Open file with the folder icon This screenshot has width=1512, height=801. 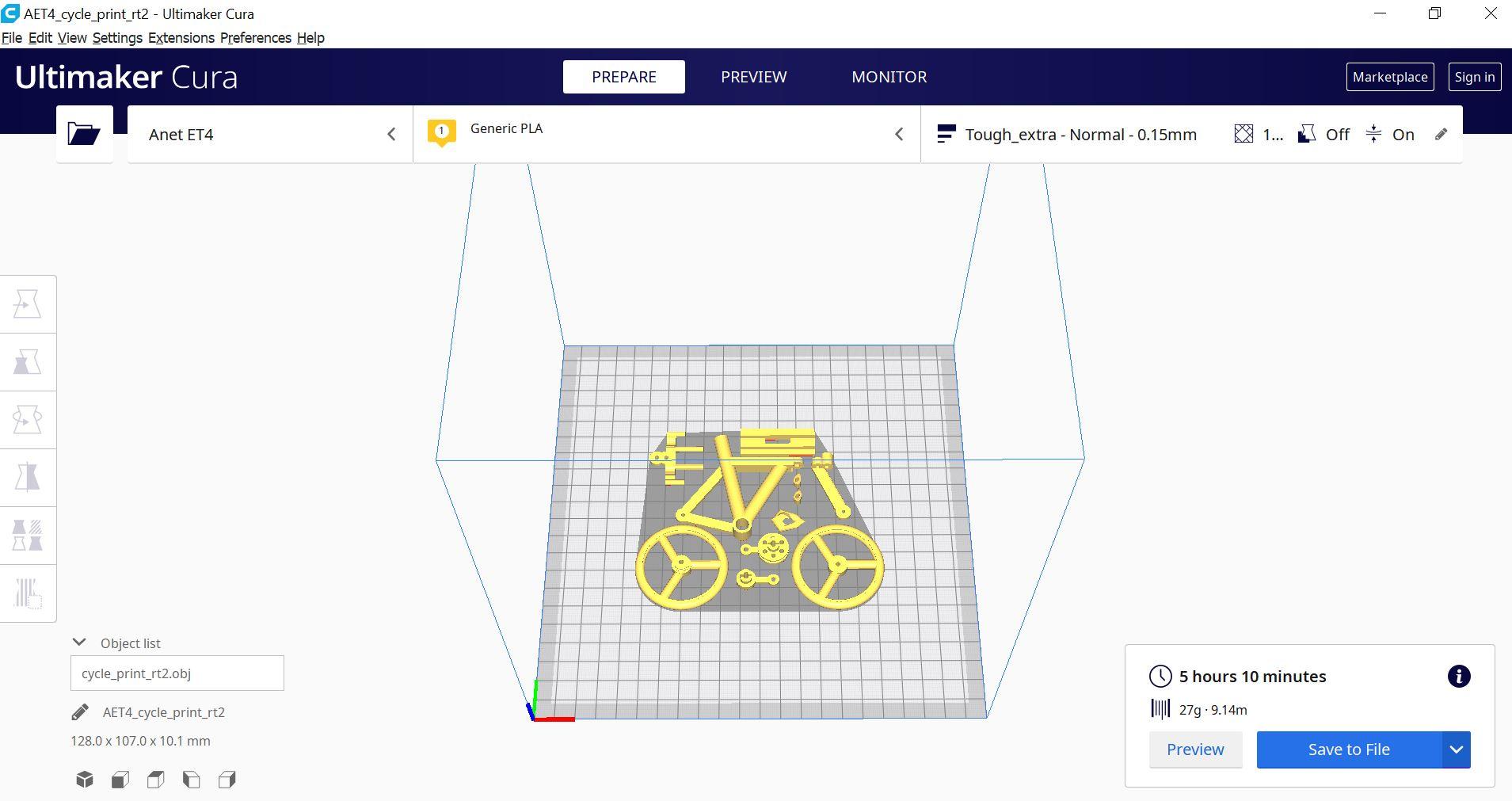(x=84, y=134)
